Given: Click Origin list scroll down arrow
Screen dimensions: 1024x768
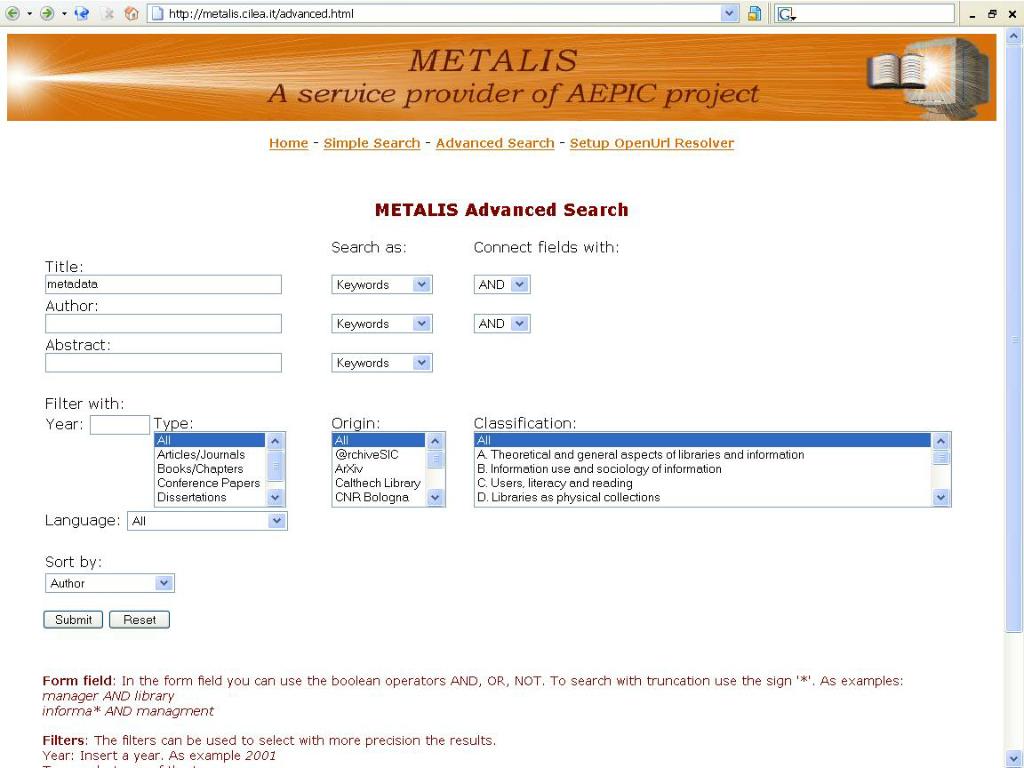Looking at the screenshot, I should click(435, 498).
